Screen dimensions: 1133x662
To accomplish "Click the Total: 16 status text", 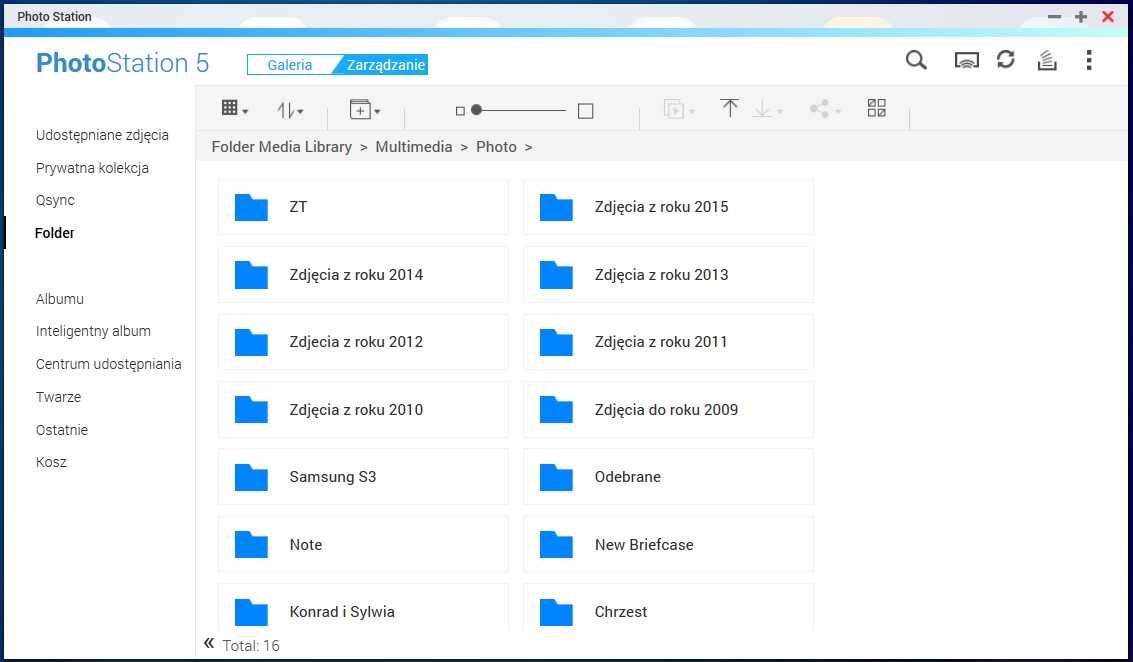I will tap(251, 646).
